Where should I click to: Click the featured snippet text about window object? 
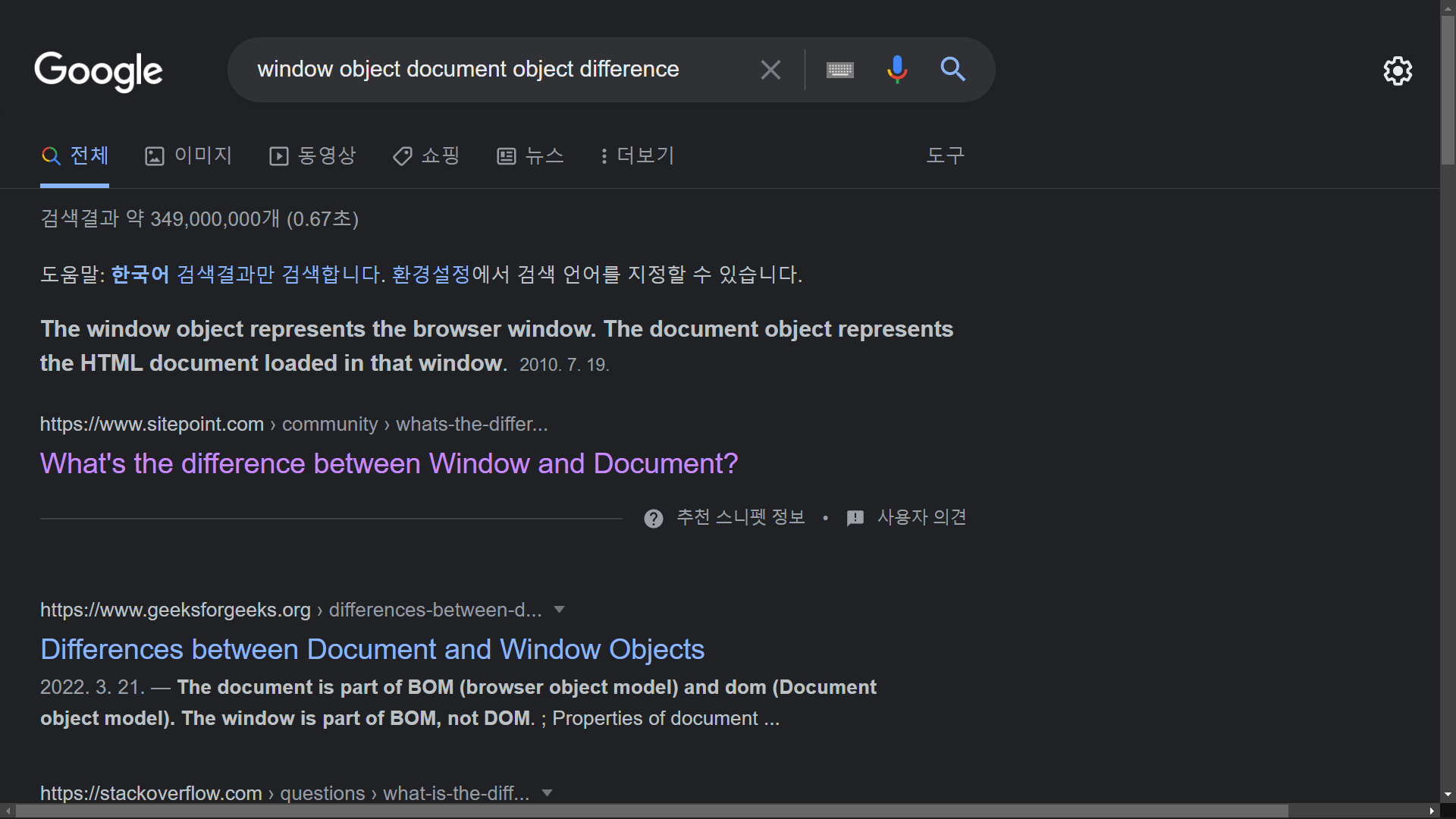497,346
